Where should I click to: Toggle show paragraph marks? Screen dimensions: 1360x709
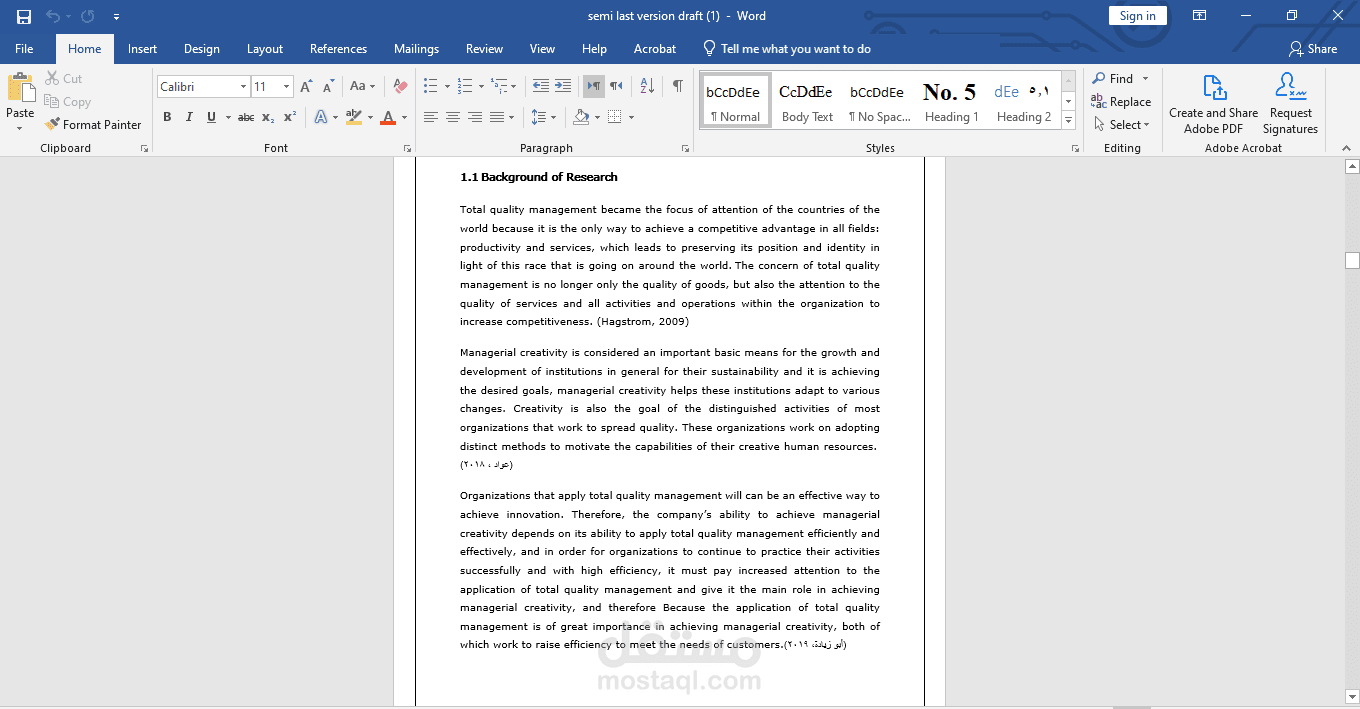(678, 86)
